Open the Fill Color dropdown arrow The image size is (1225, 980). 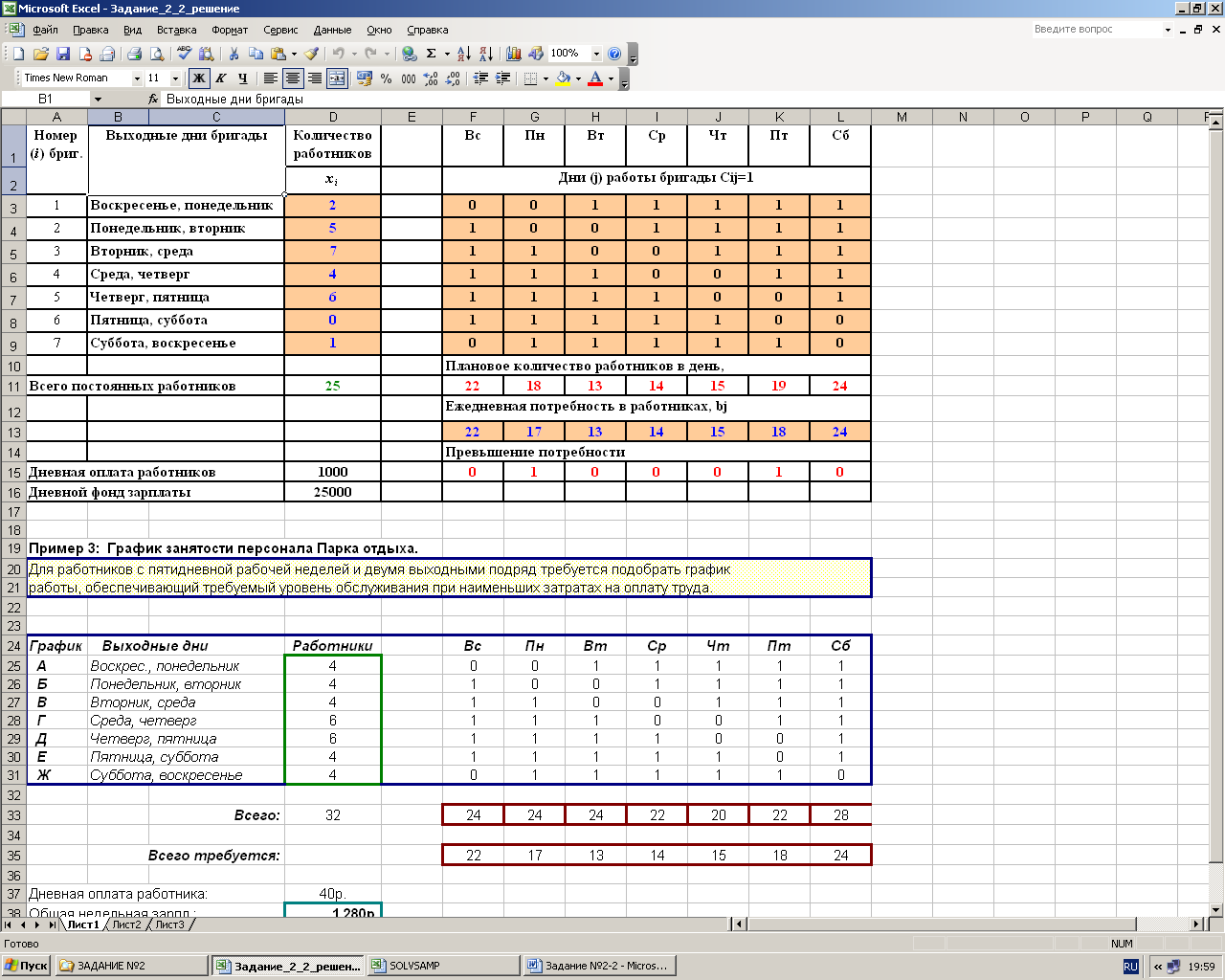coord(579,78)
